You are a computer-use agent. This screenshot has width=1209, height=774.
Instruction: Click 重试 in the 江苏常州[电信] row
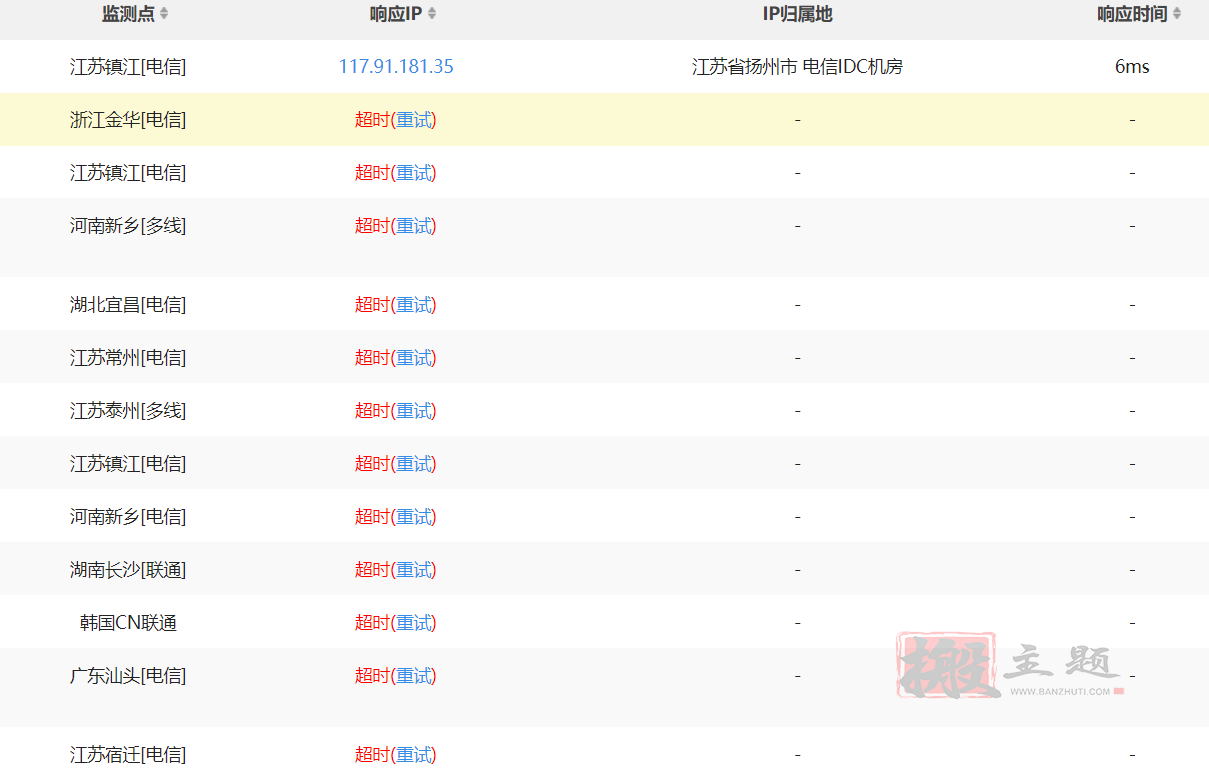coord(414,358)
